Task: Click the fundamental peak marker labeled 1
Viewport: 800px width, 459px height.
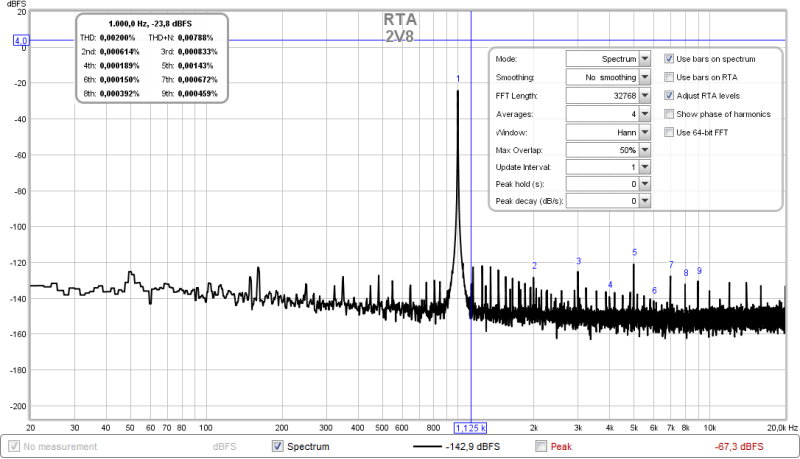Action: coord(458,78)
